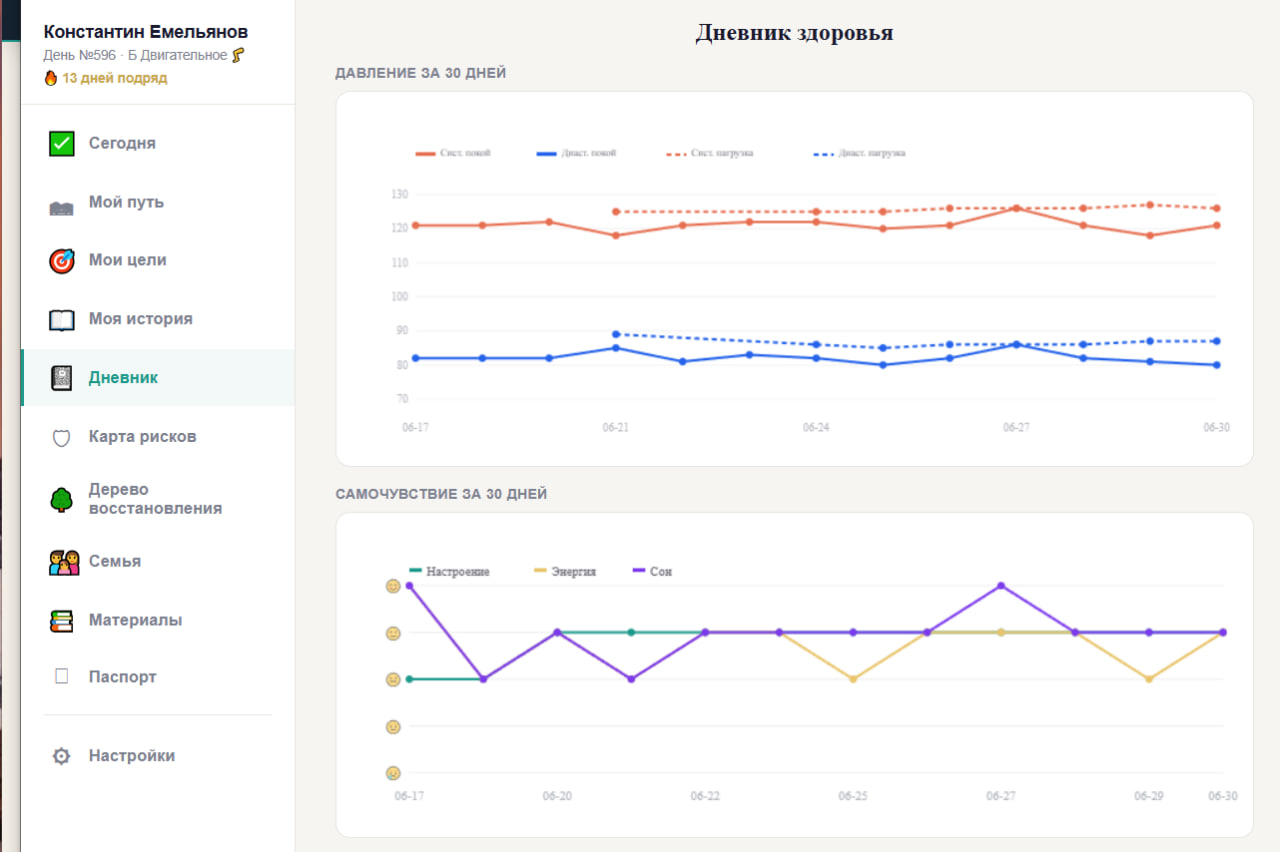
Task: Click the Сон peak point on 06-27
Action: pos(1001,586)
